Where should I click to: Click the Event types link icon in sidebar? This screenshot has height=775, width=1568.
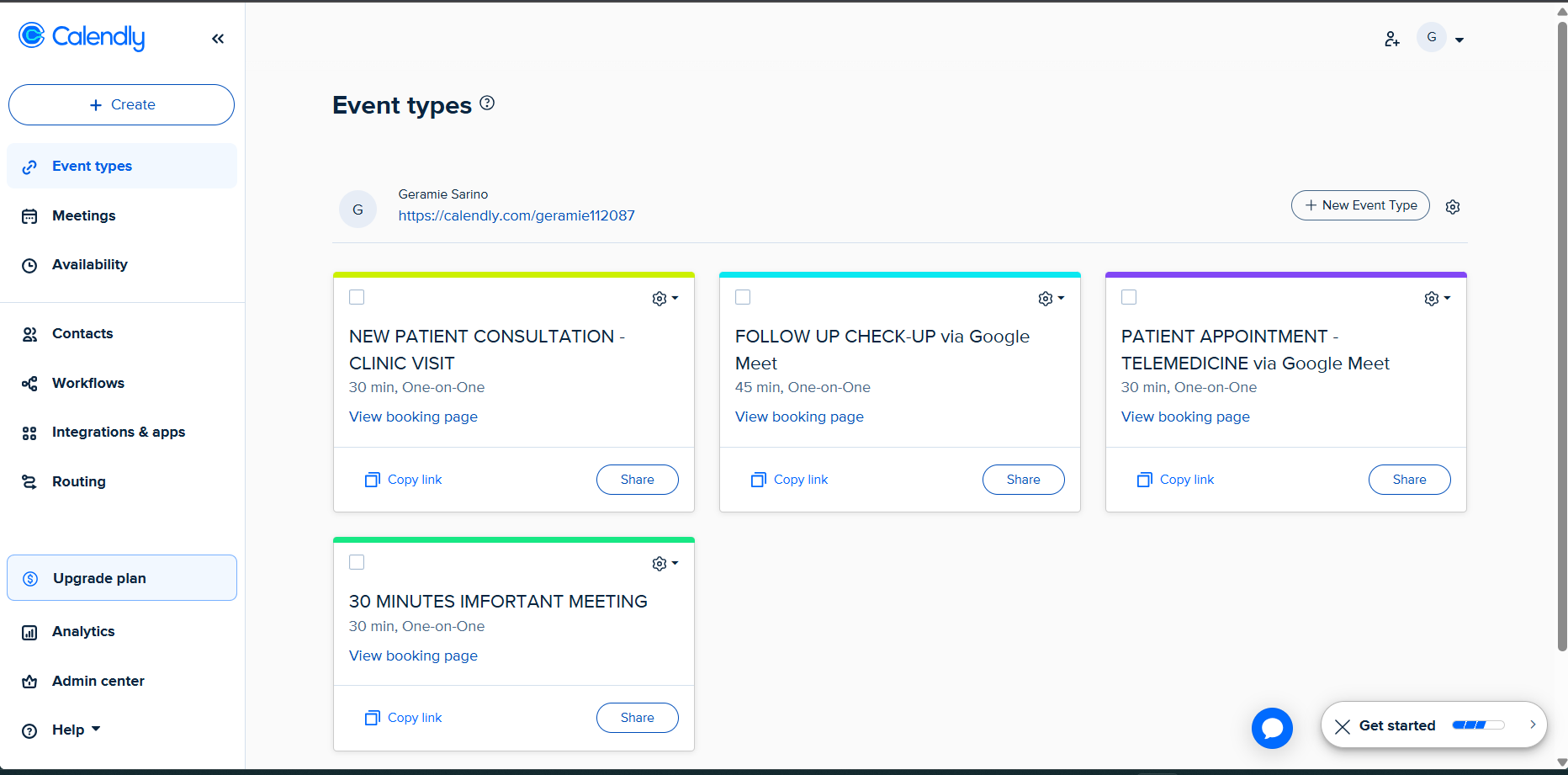(29, 167)
